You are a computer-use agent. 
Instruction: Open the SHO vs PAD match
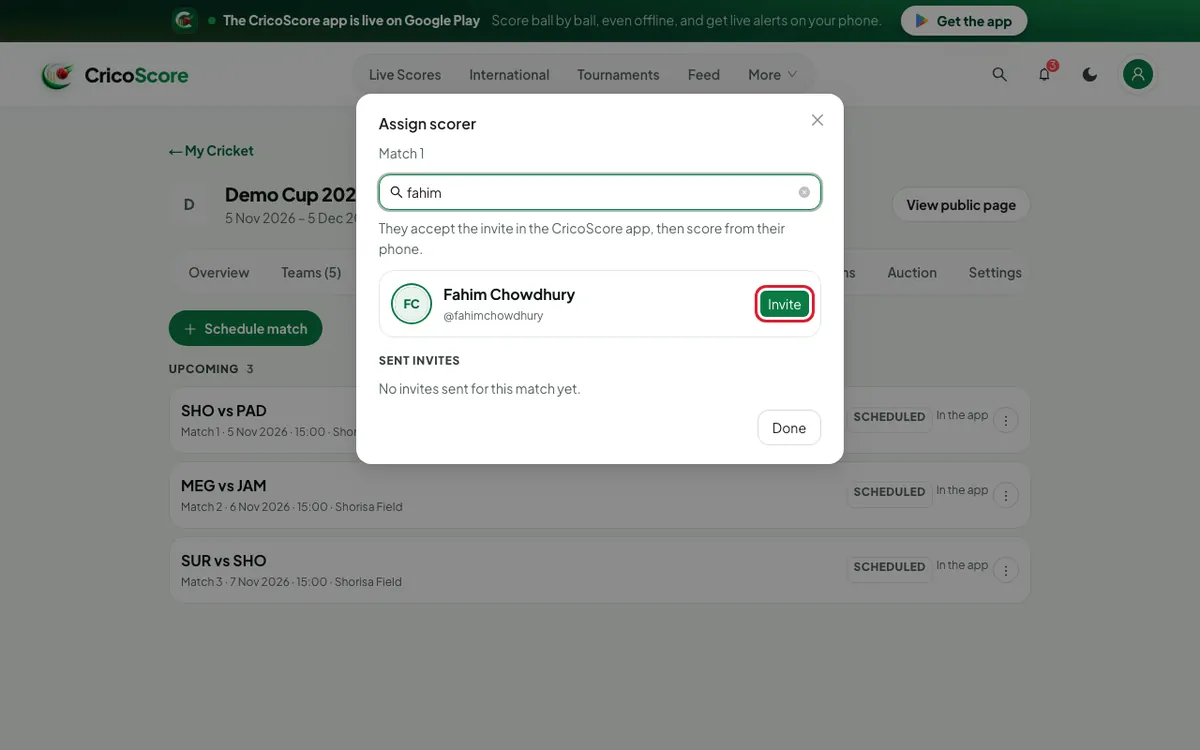click(224, 411)
